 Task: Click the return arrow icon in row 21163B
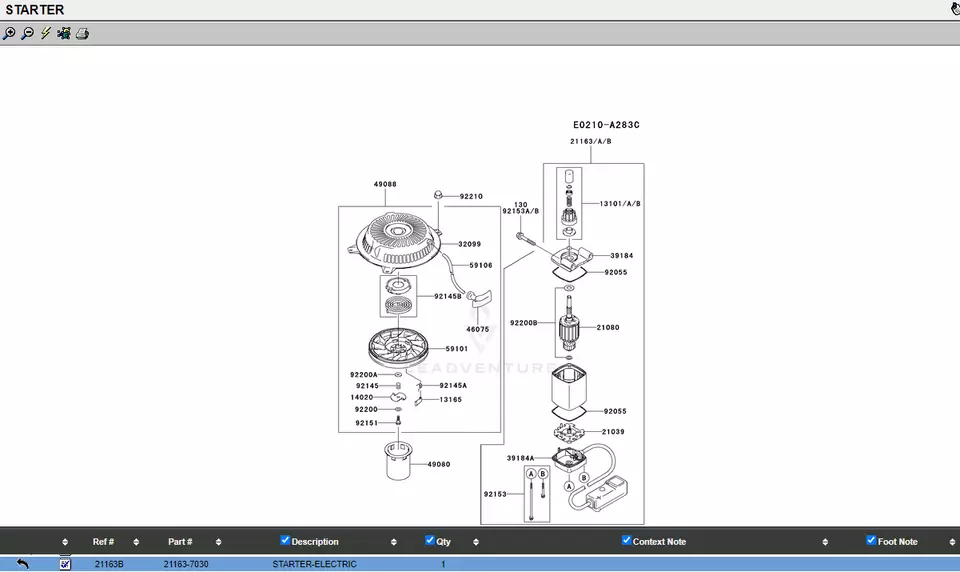pyautogui.click(x=22, y=564)
